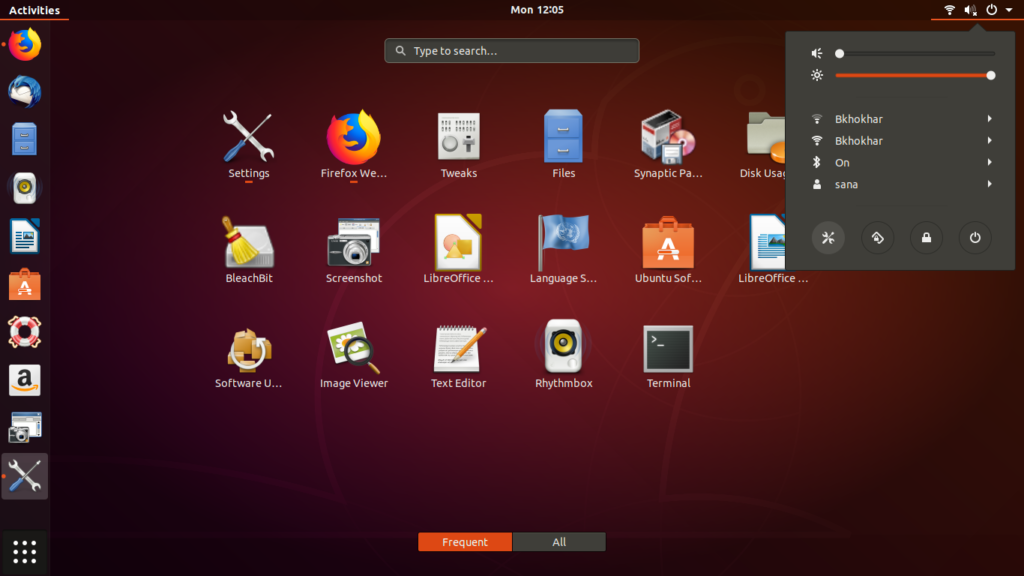Open the Activities overview
1024x576 pixels.
33,9
